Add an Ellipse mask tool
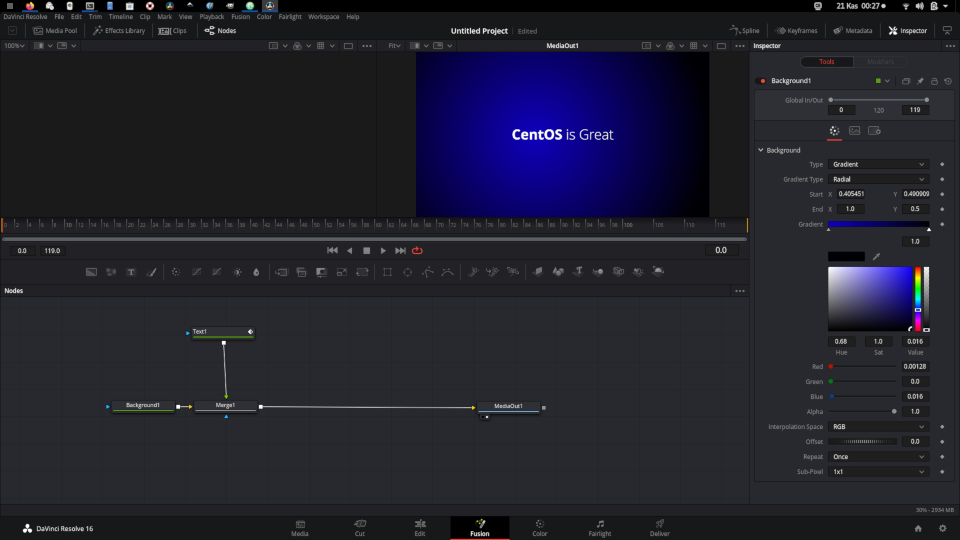 click(408, 272)
